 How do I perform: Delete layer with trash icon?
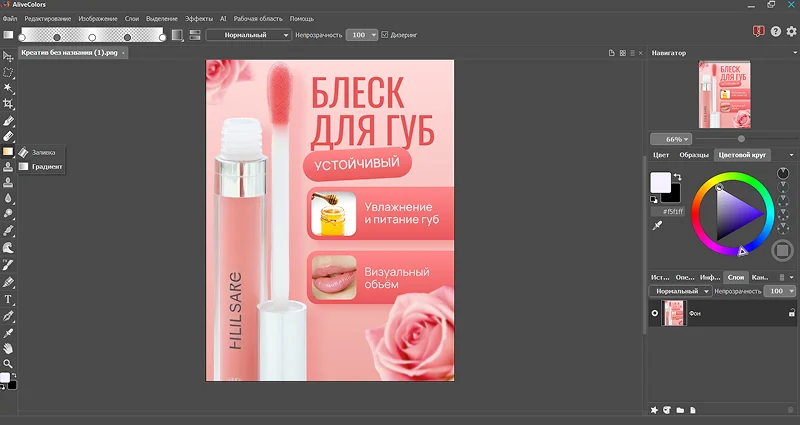[x=791, y=410]
